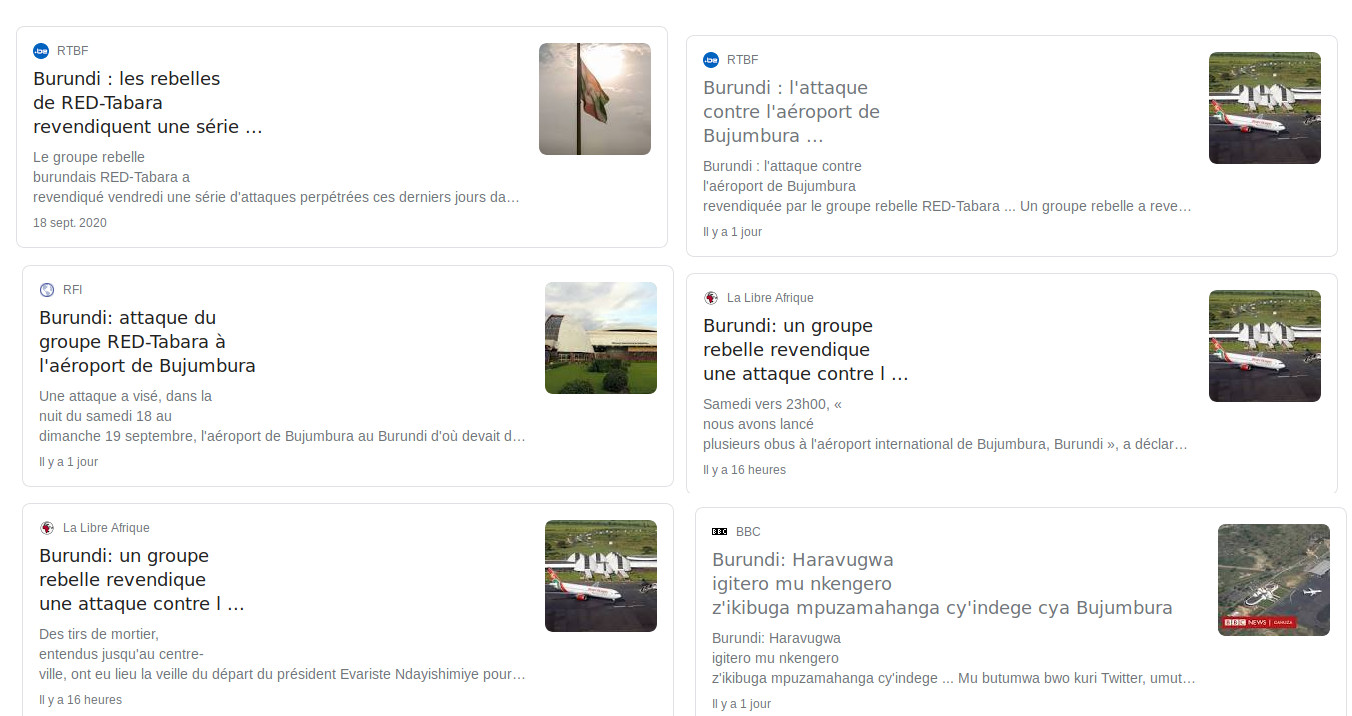Click the '18 sept. 2020' date label
The height and width of the screenshot is (716, 1352).
(x=70, y=223)
